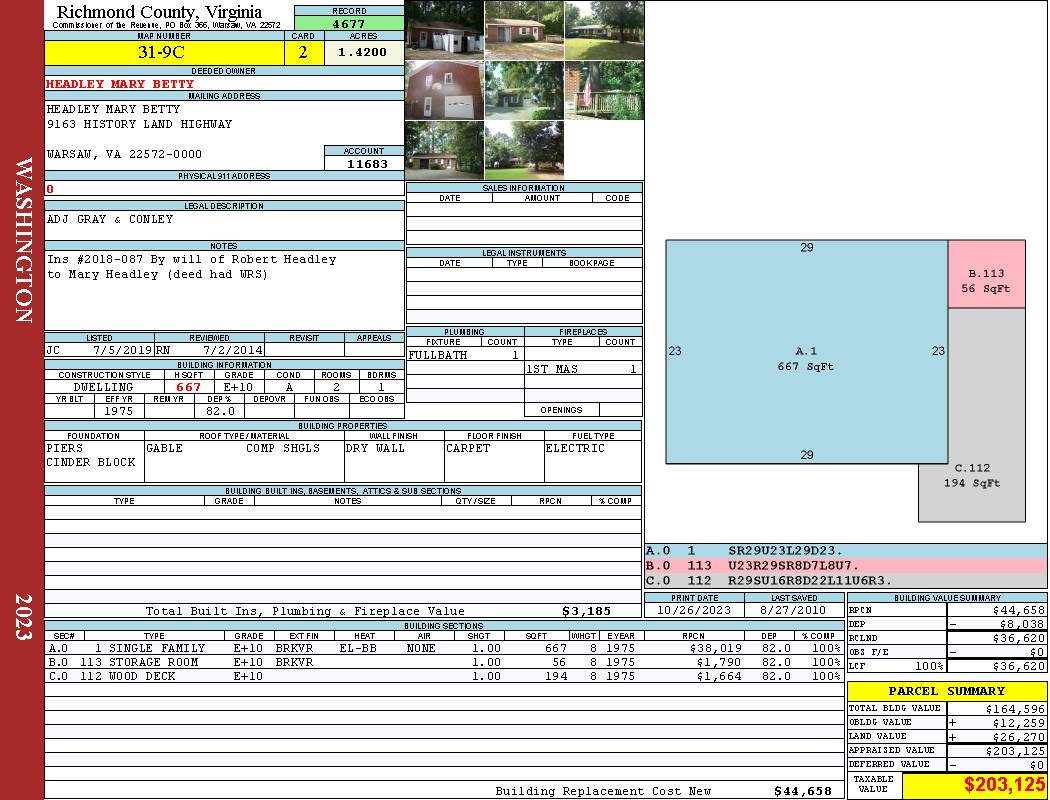Select the C.0 112 wood deck section row
Screen dimensions: 1050x800
tap(444, 676)
